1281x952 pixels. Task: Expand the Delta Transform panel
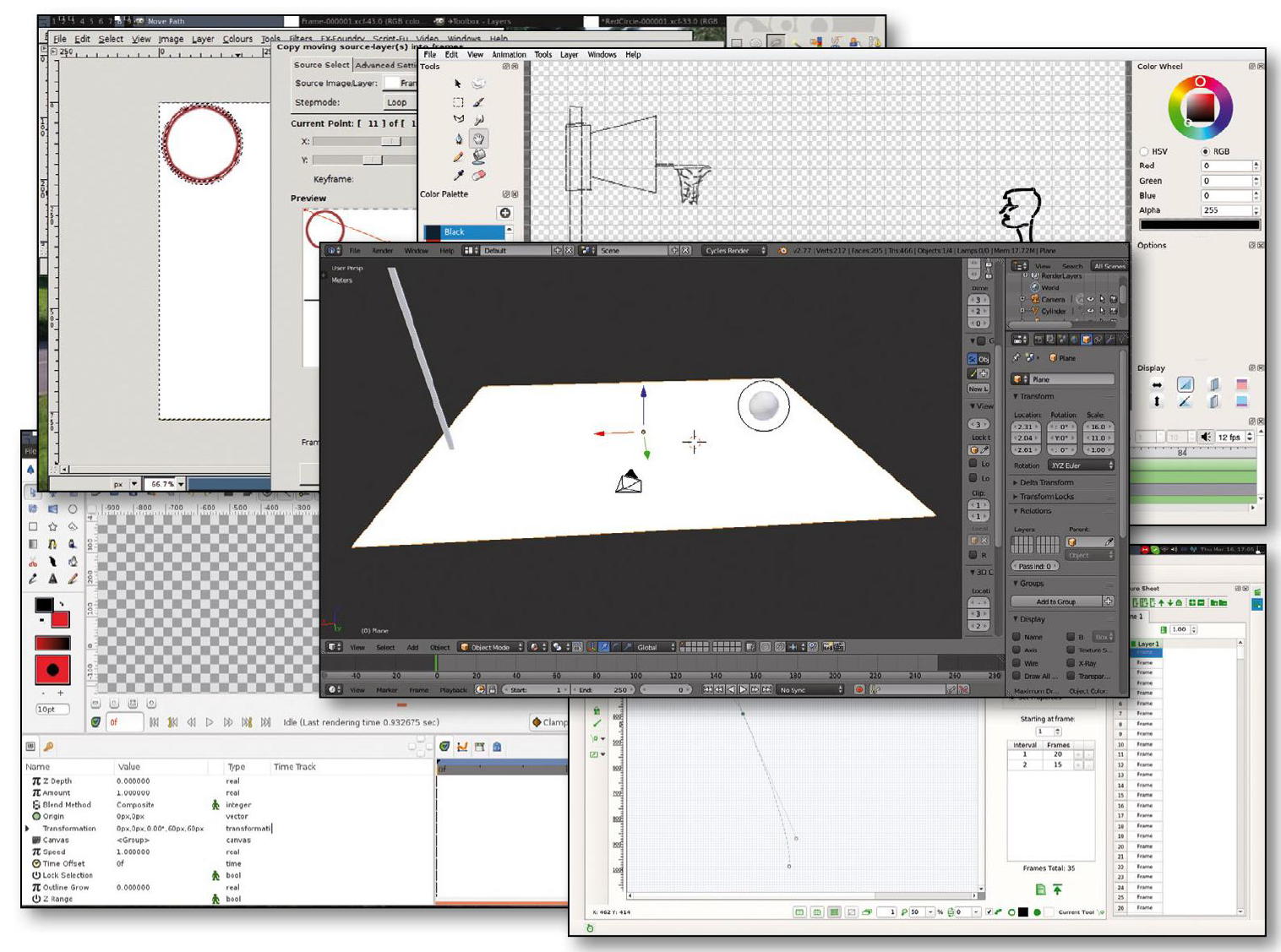1046,482
